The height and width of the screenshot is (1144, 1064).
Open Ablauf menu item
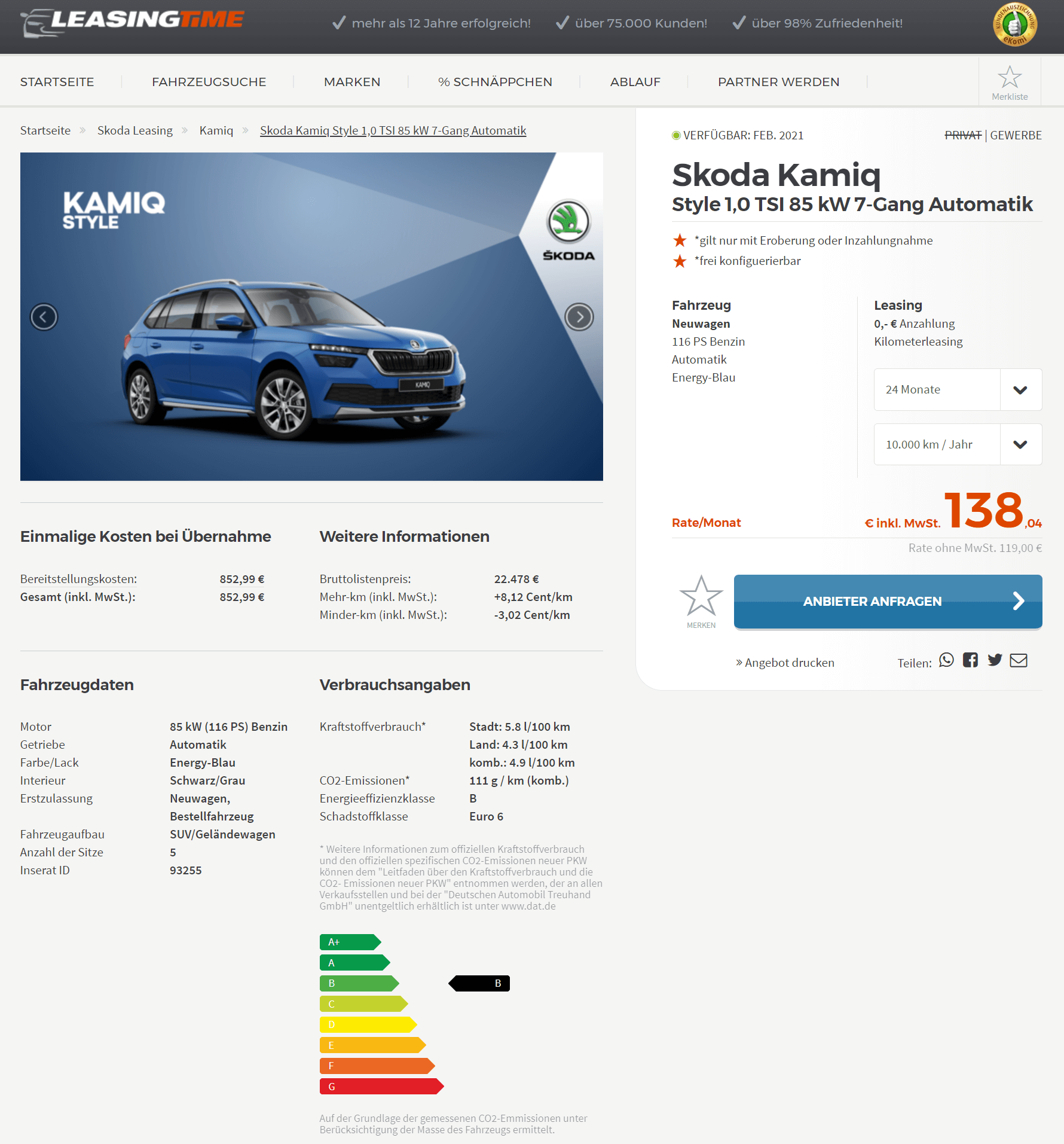pos(635,82)
